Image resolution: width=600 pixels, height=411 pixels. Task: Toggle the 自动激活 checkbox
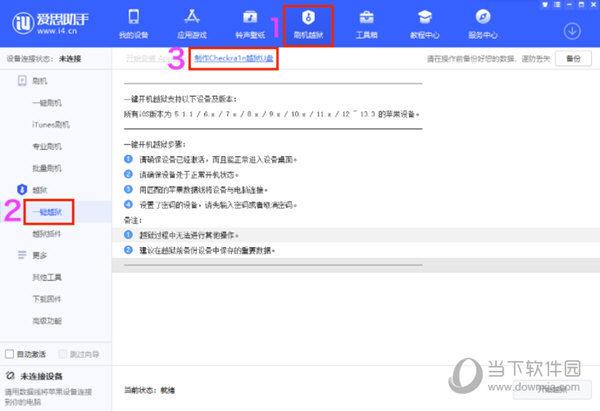10,354
